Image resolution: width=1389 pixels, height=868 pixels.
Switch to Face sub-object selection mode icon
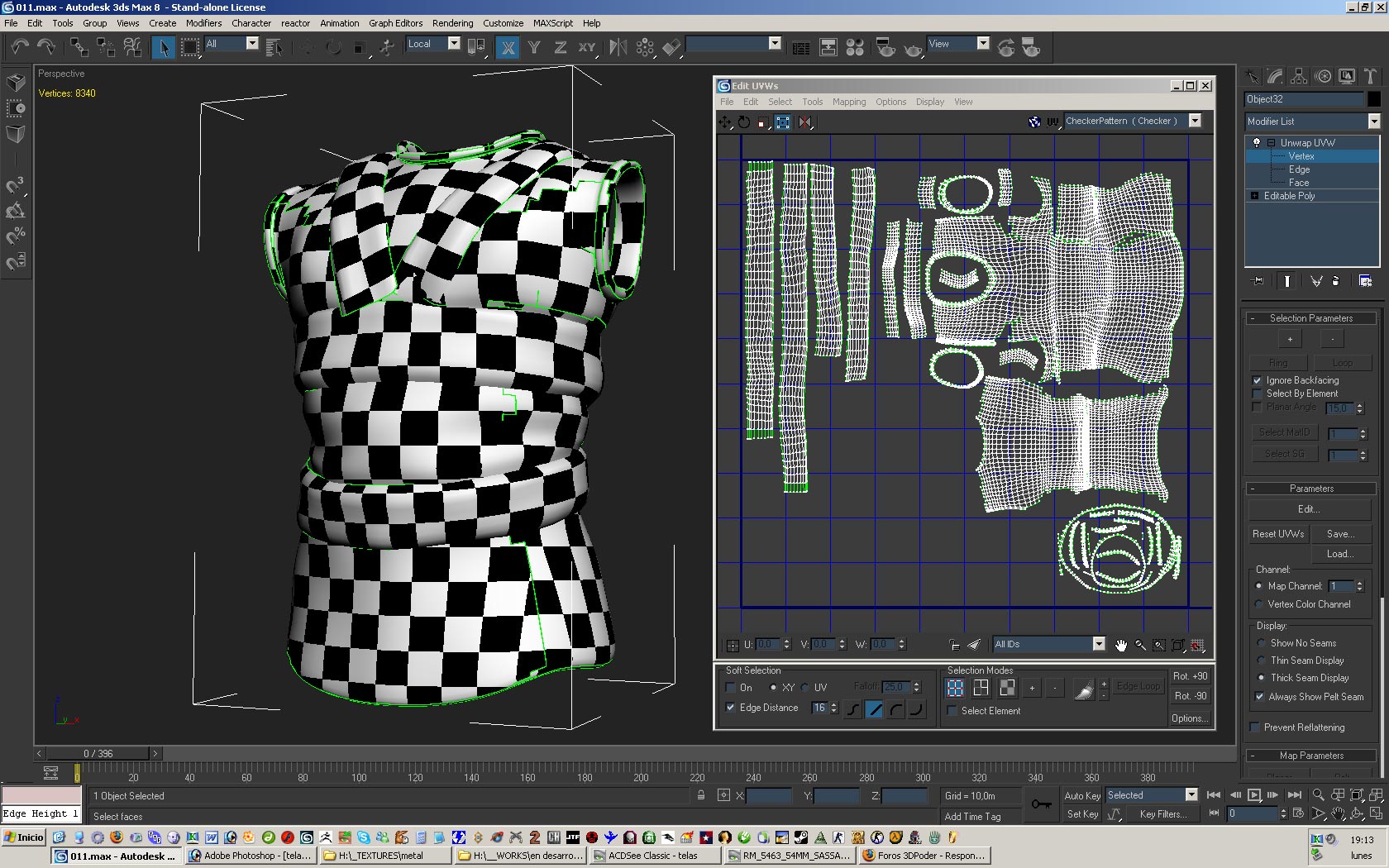coord(1007,688)
